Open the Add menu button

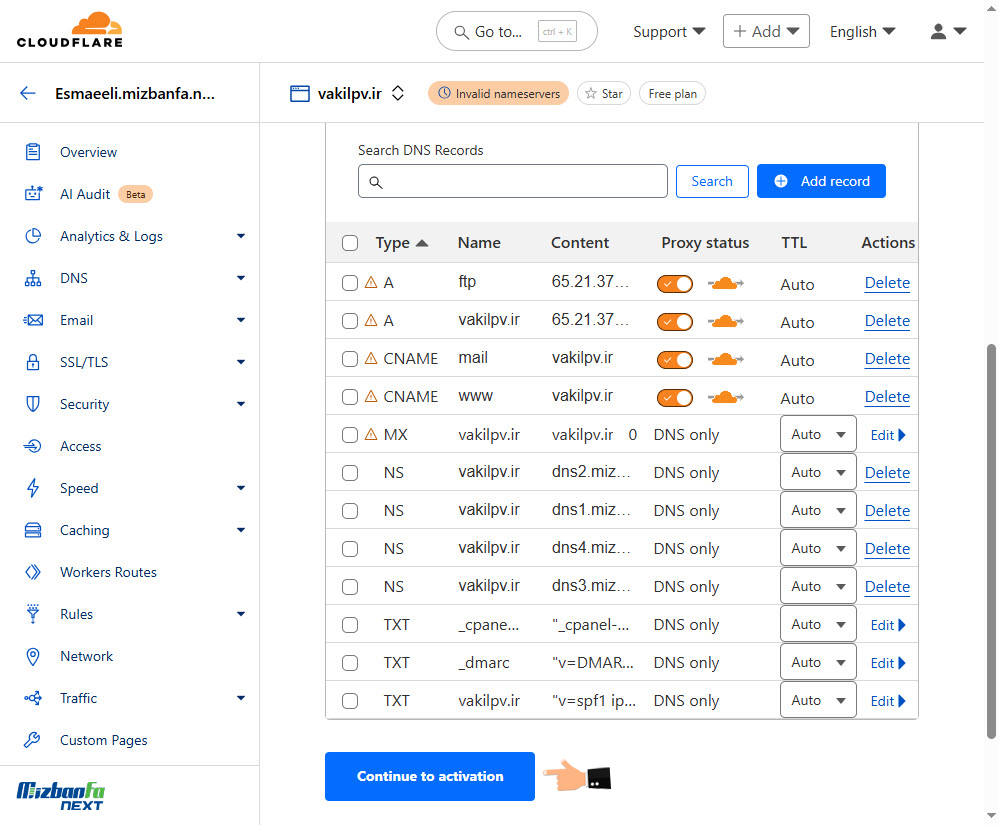[x=766, y=31]
